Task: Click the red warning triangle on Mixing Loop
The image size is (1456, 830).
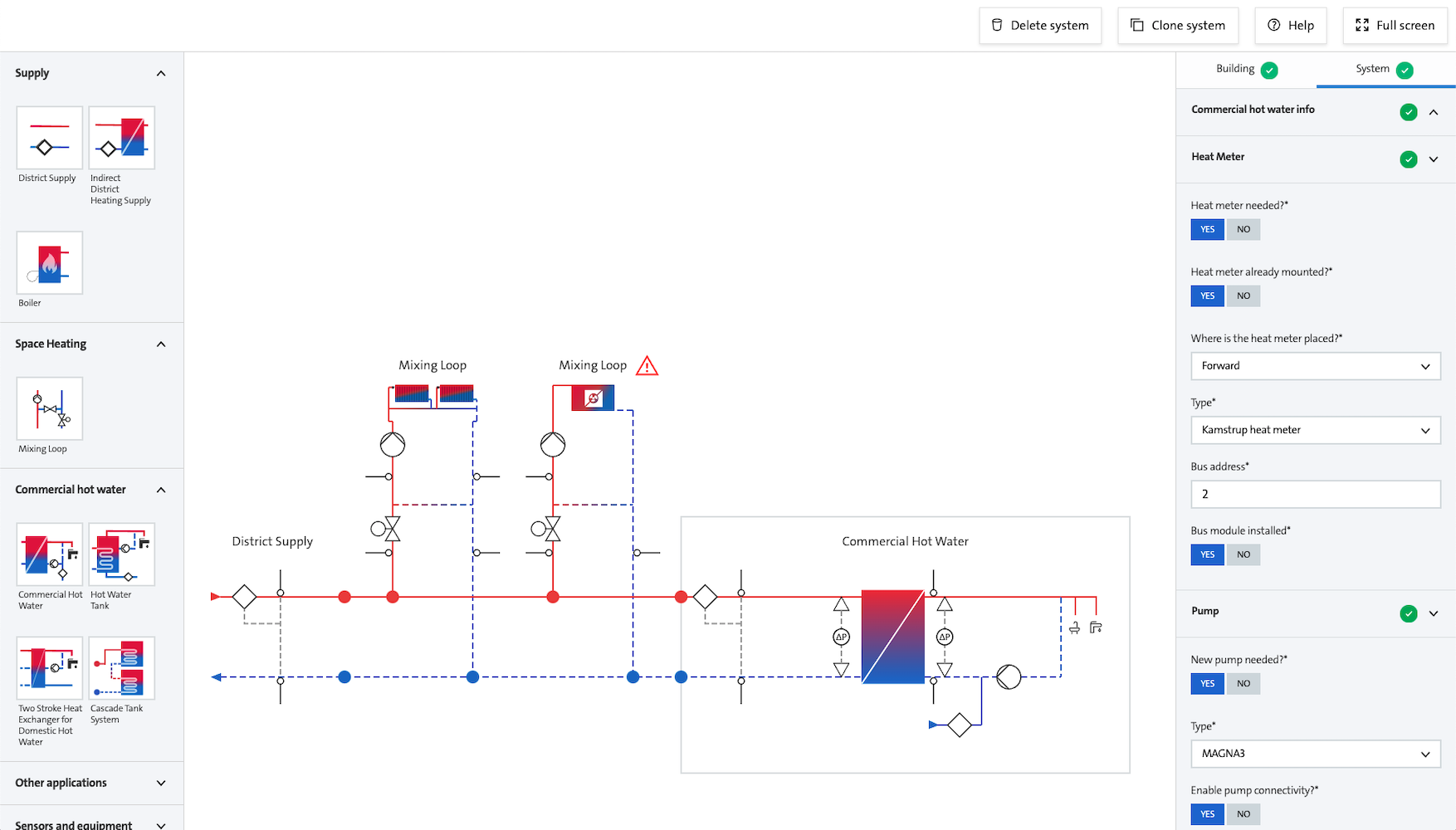Action: coord(647,366)
